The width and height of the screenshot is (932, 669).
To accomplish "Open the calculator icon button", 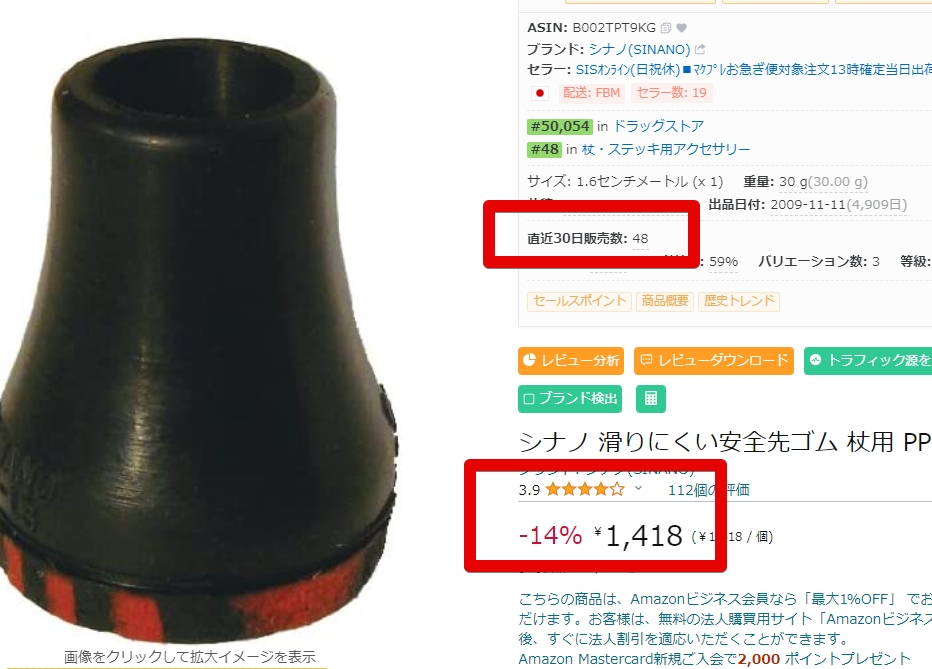I will point(651,398).
